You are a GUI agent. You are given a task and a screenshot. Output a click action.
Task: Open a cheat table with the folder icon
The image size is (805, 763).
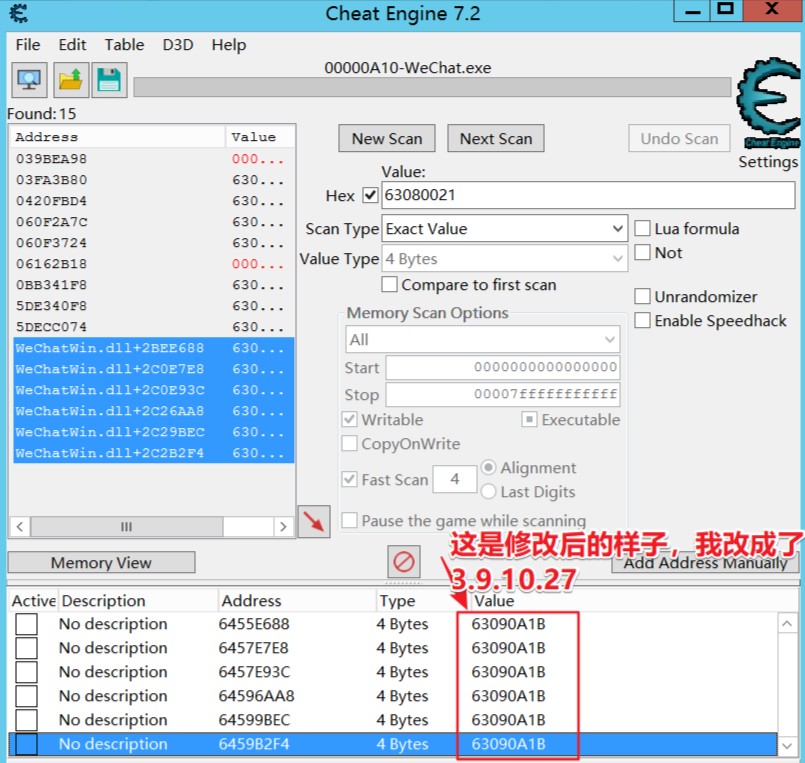click(70, 79)
